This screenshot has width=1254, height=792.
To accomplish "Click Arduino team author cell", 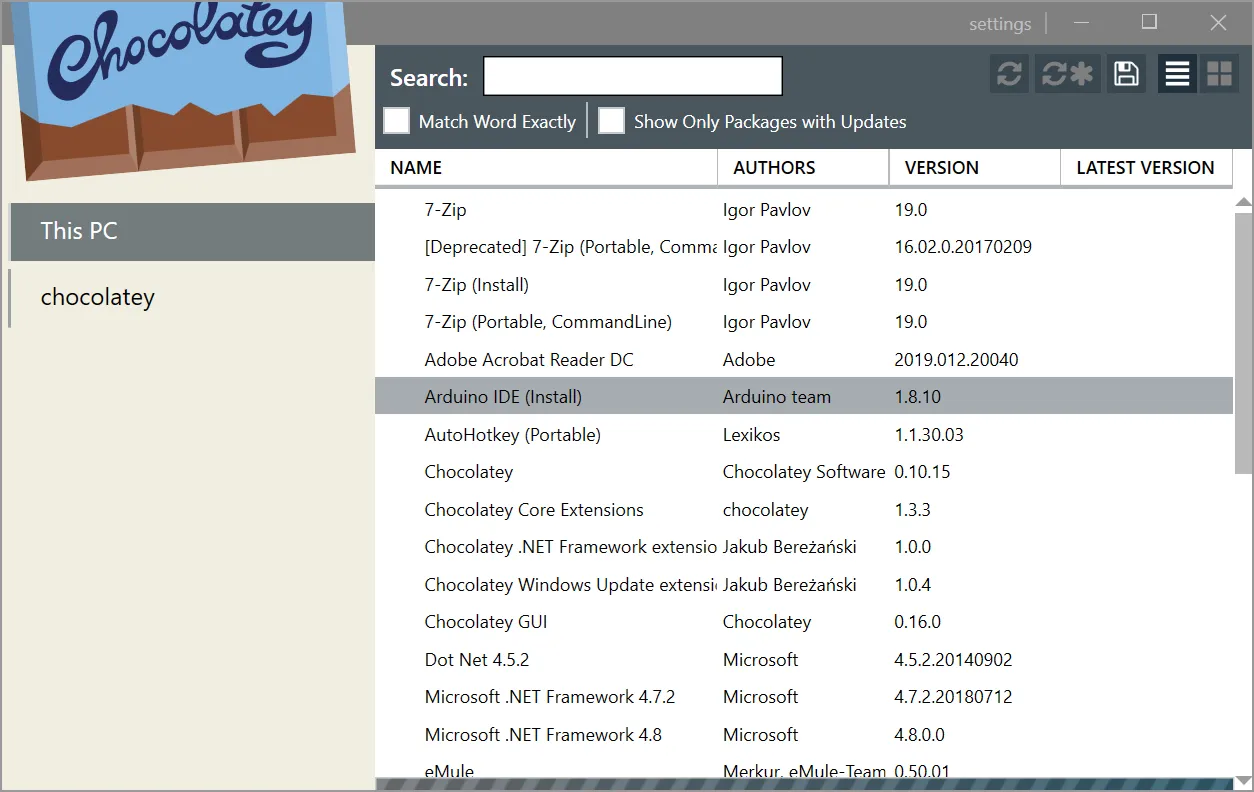I will pyautogui.click(x=777, y=397).
